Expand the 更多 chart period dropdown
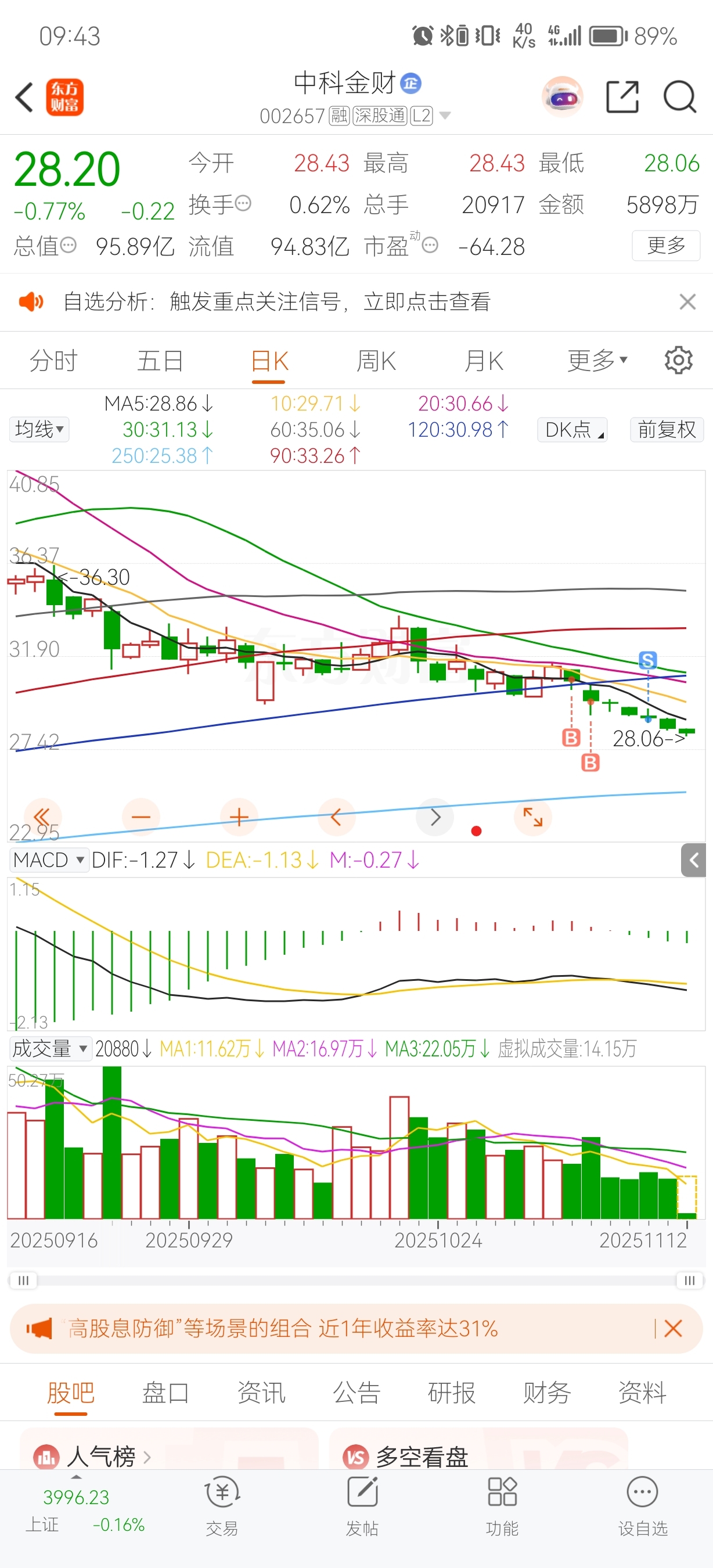Image resolution: width=713 pixels, height=1568 pixels. [597, 361]
